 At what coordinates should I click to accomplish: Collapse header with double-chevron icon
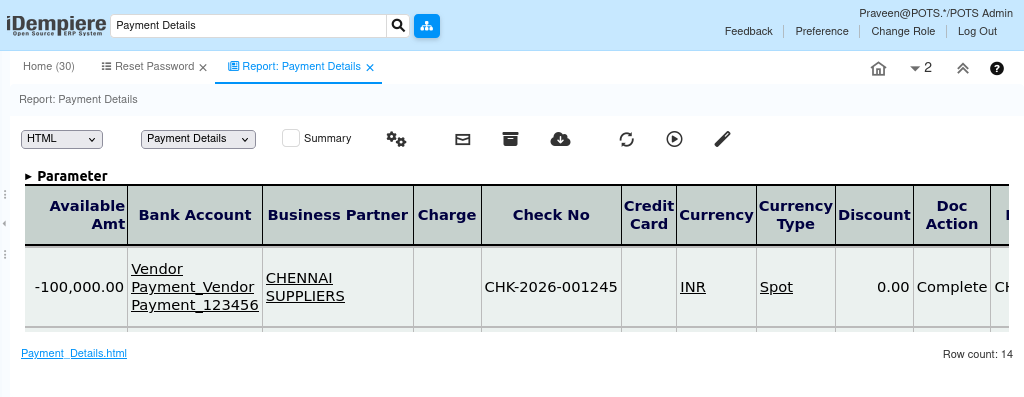click(963, 69)
